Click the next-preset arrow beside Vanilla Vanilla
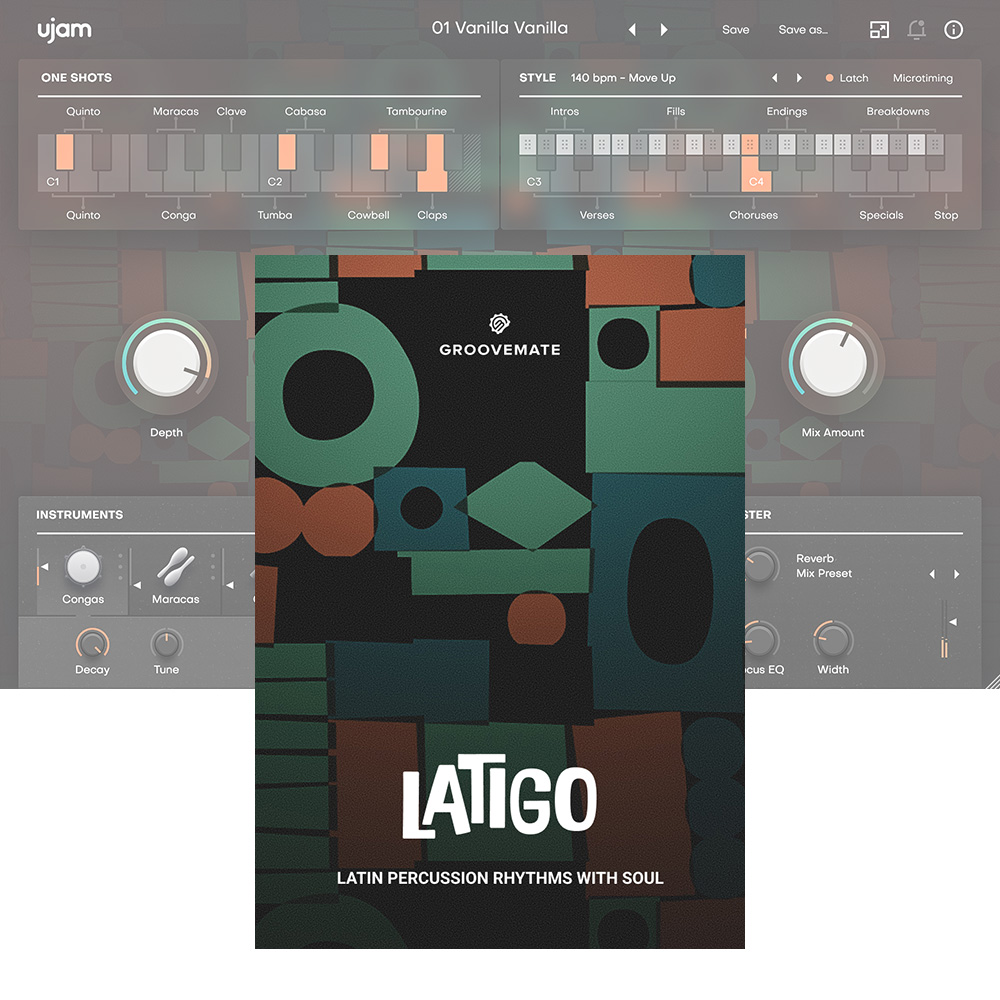This screenshot has width=1000, height=1000. pos(663,30)
